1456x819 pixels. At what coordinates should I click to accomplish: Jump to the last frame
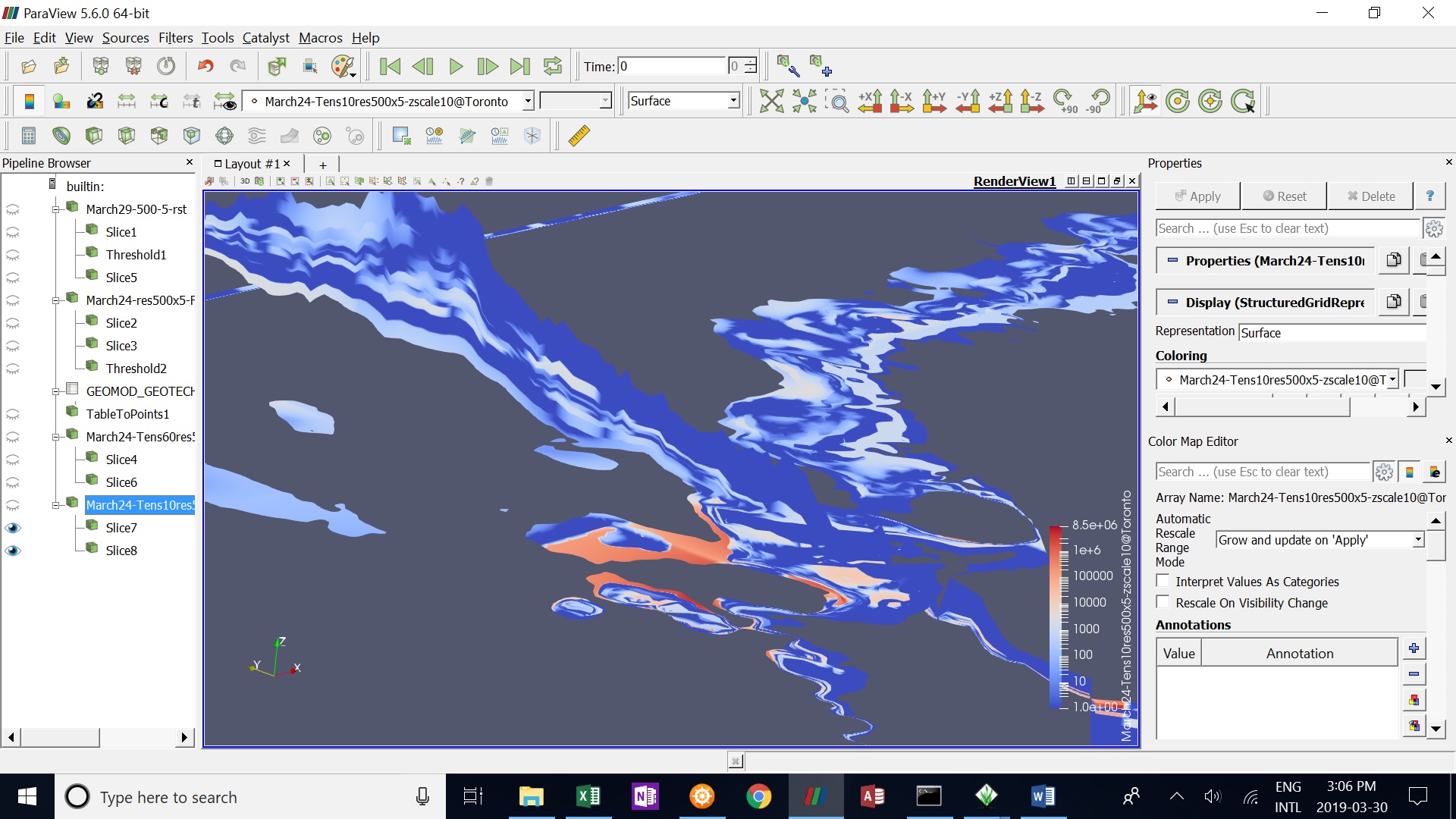(519, 67)
